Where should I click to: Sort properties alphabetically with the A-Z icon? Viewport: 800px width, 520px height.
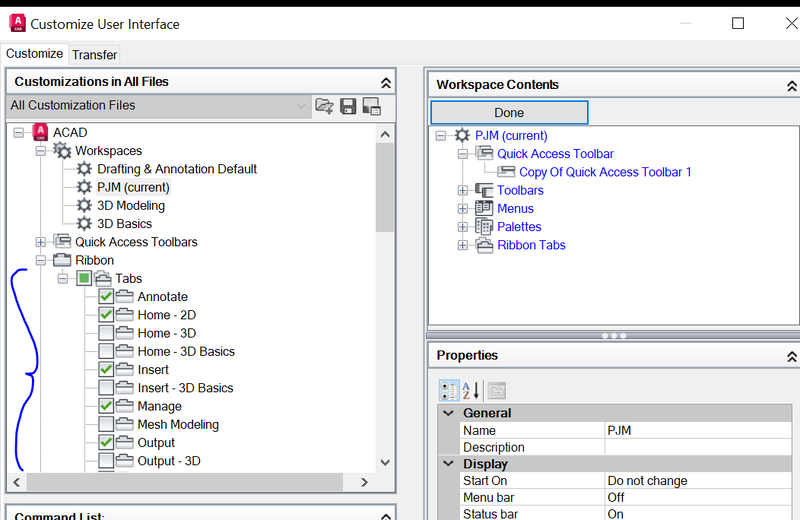[x=471, y=391]
